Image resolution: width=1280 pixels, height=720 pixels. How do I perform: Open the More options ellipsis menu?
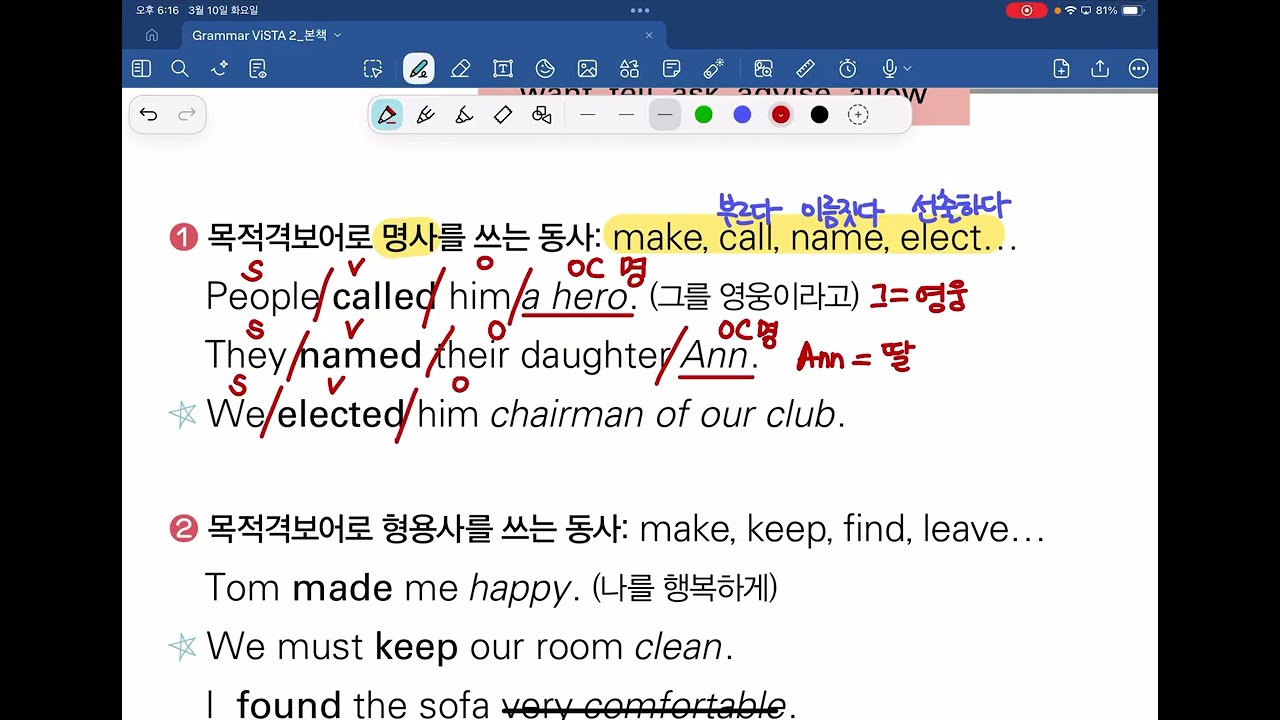(1138, 69)
